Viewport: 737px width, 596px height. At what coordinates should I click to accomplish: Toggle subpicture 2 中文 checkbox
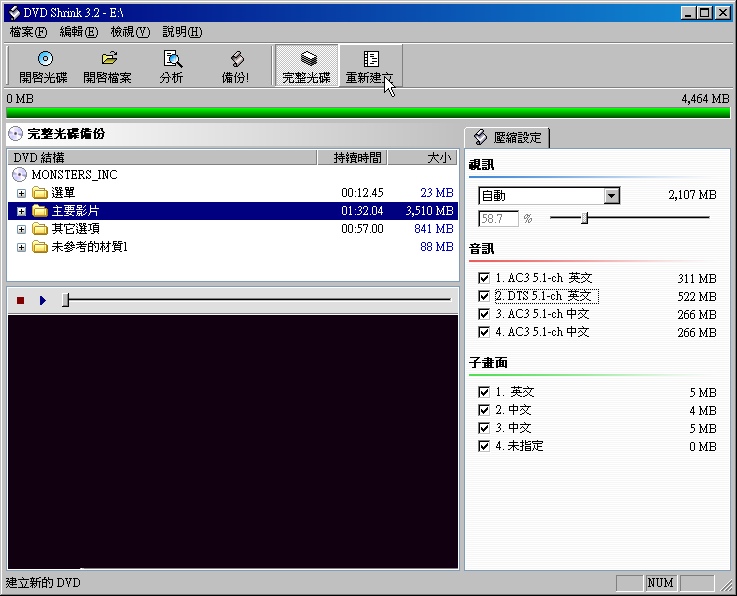(x=484, y=410)
